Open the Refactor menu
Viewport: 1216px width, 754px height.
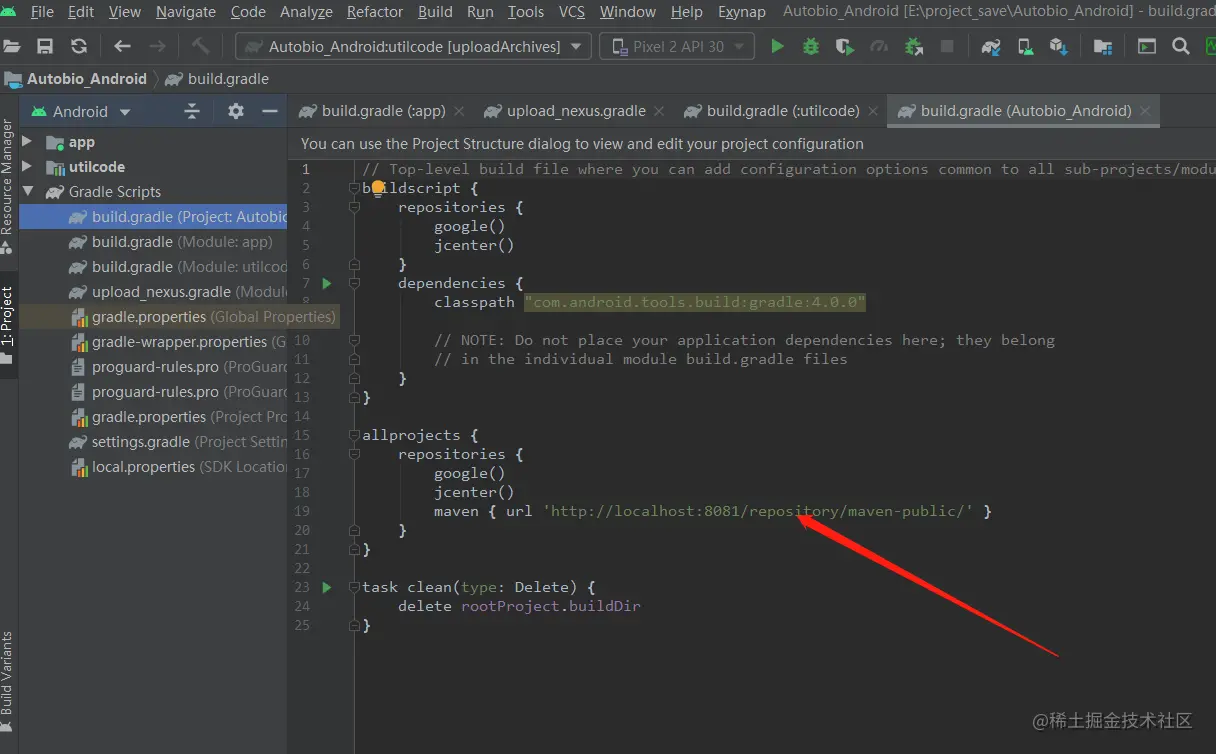(375, 12)
